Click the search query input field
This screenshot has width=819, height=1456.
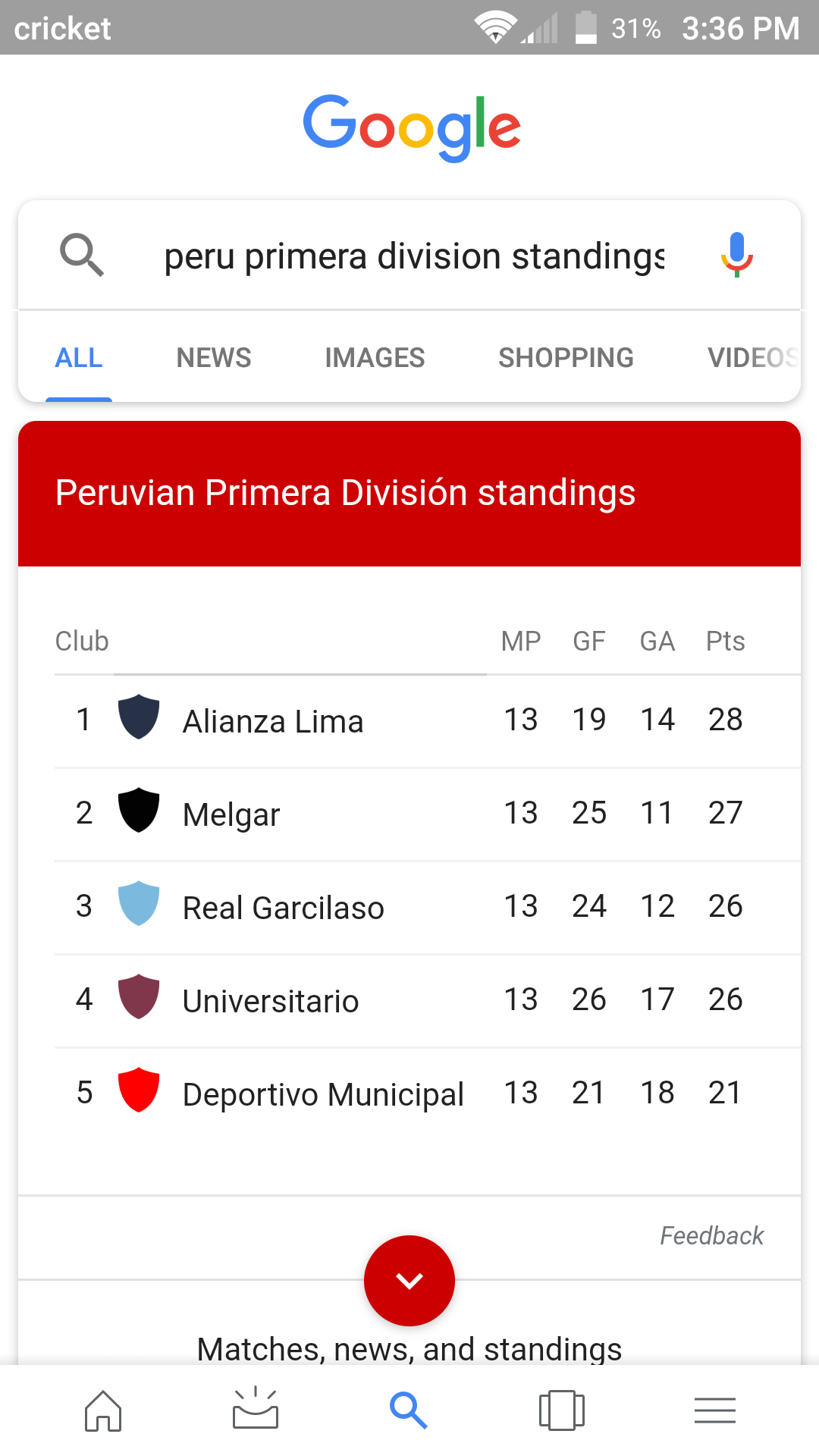pos(415,256)
